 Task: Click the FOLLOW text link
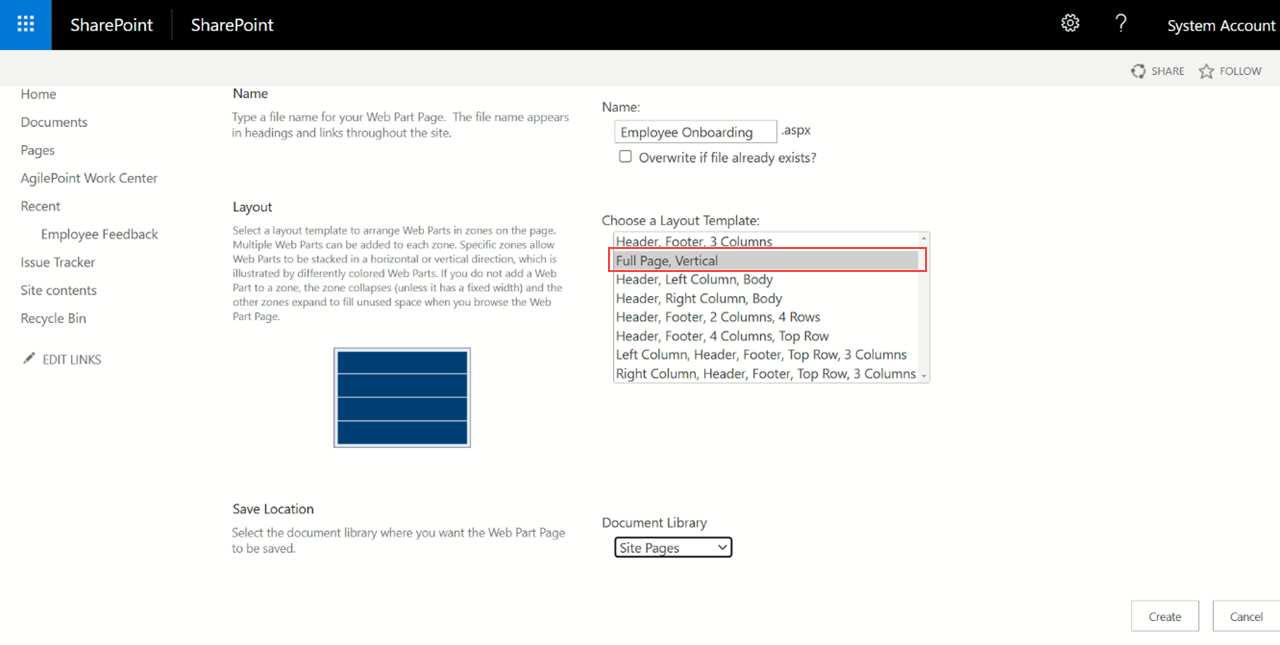(x=1240, y=71)
